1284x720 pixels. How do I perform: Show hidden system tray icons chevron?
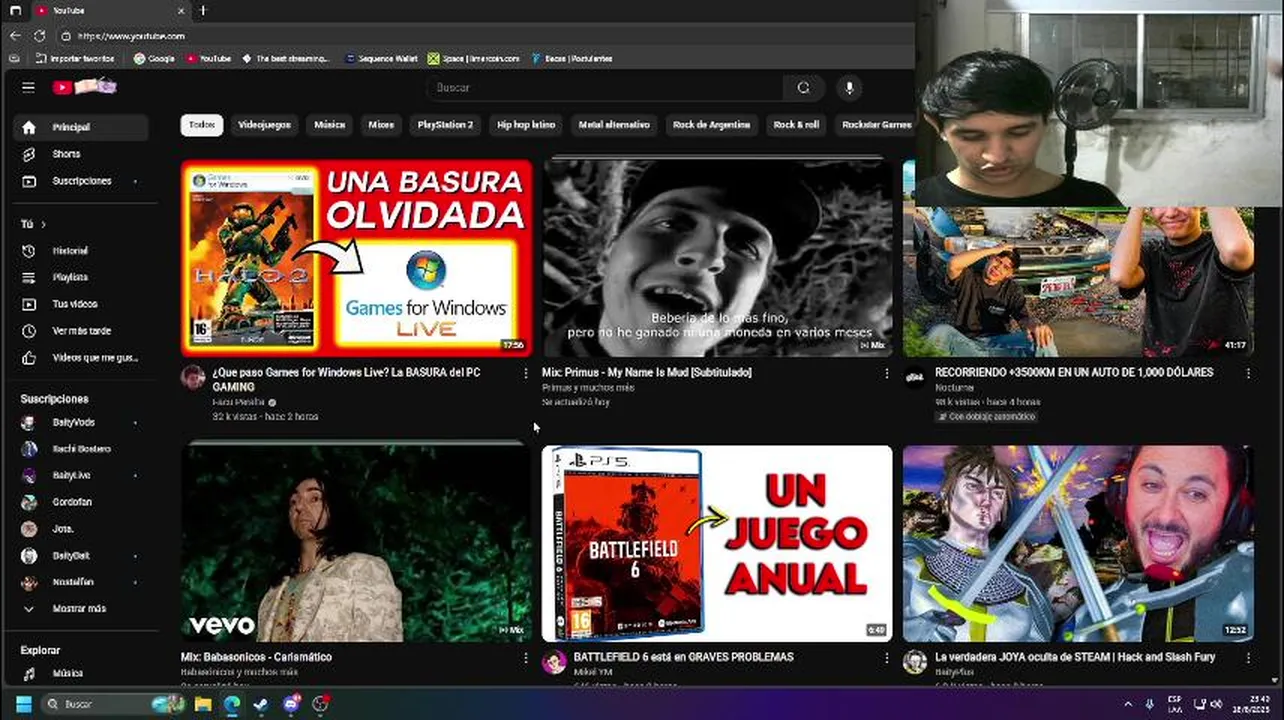[1128, 704]
